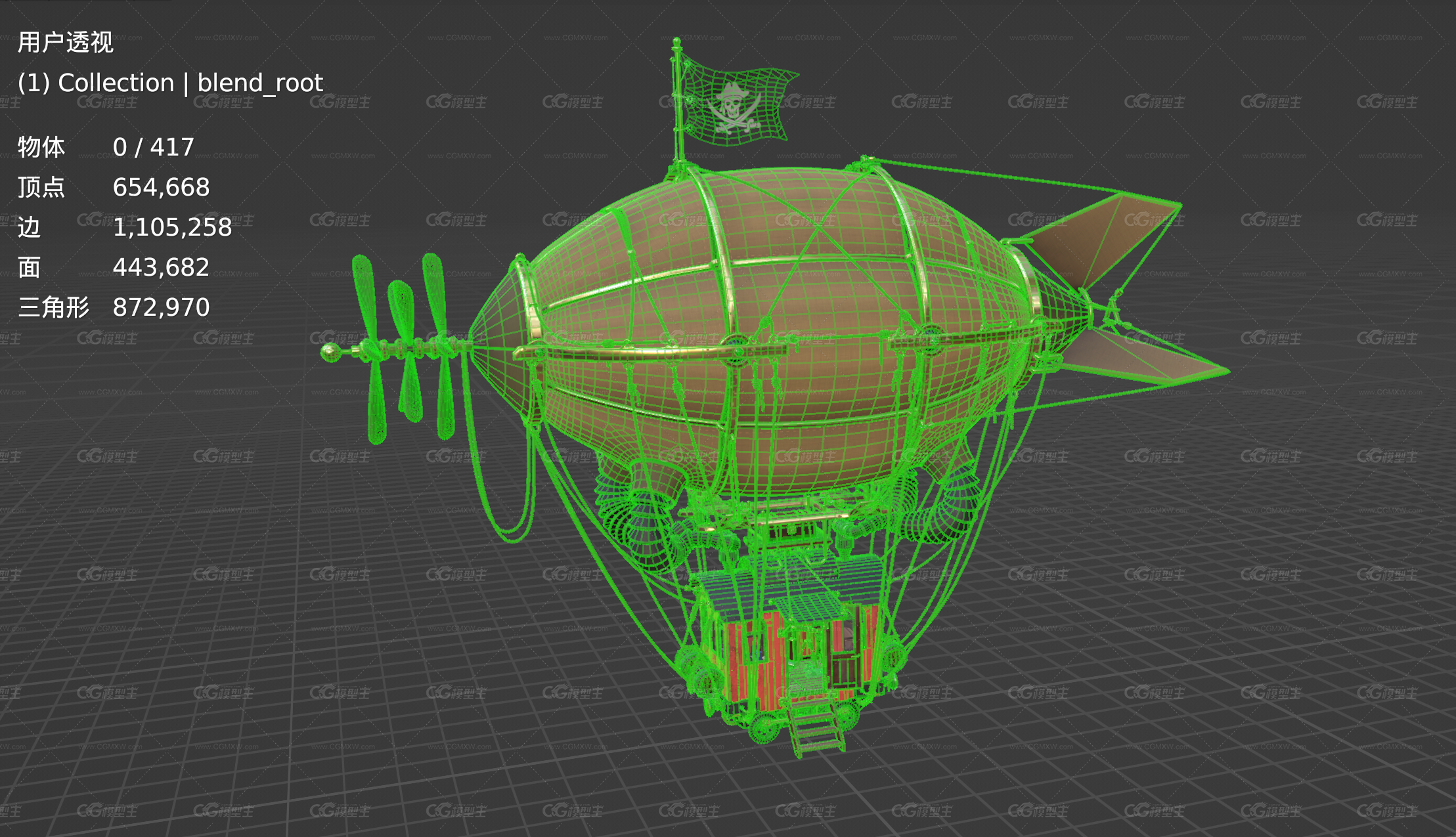Click the '用户透视' view label
Screen dimensions: 1456x837
point(65,43)
